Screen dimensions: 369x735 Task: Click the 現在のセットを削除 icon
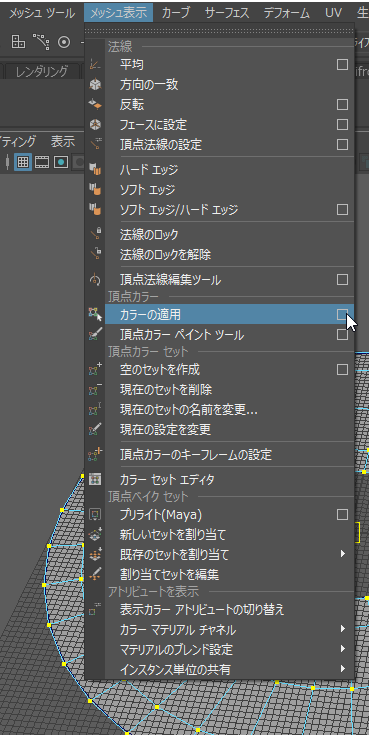pos(95,390)
